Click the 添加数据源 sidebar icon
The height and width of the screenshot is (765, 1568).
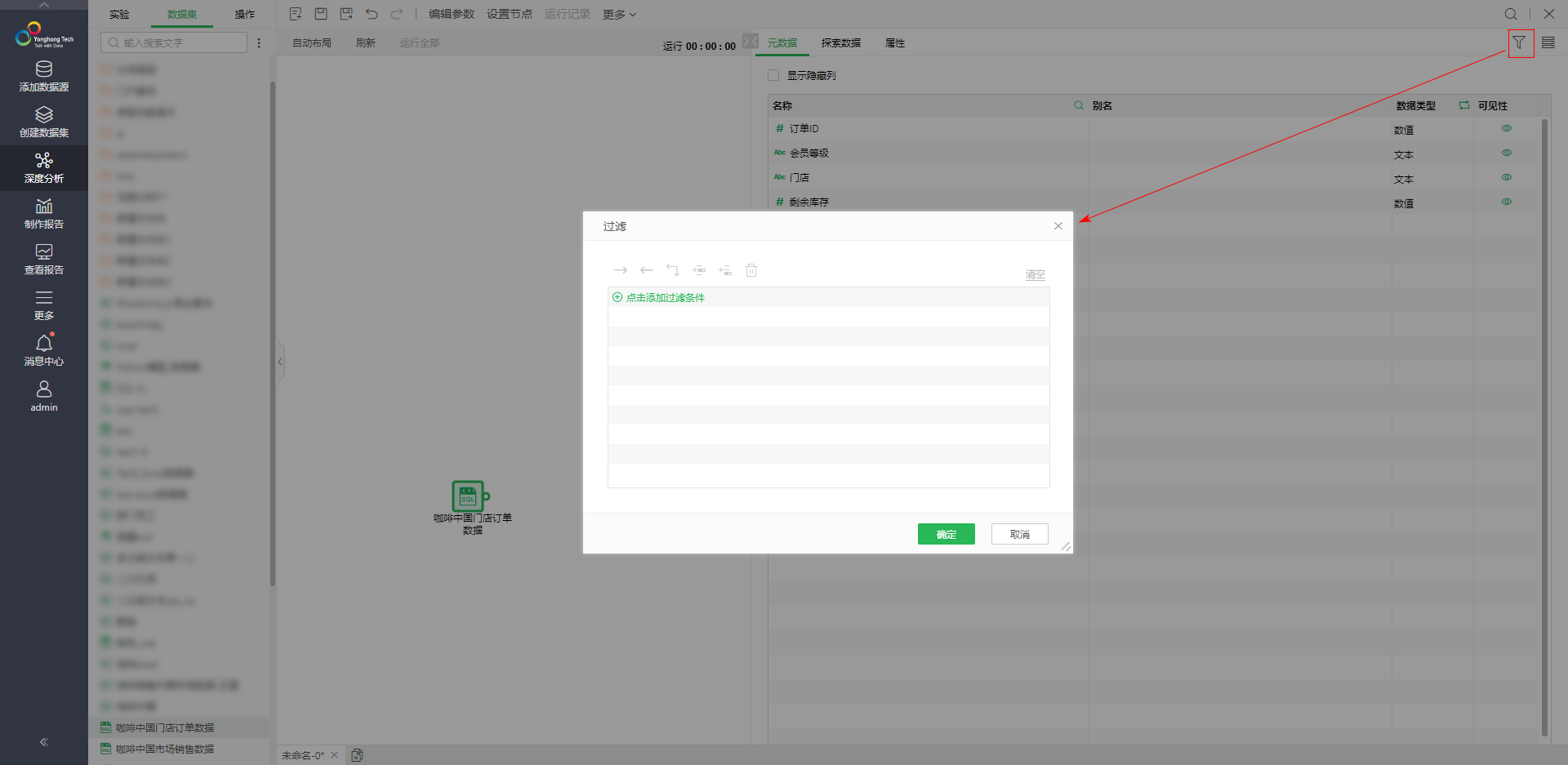tap(44, 76)
